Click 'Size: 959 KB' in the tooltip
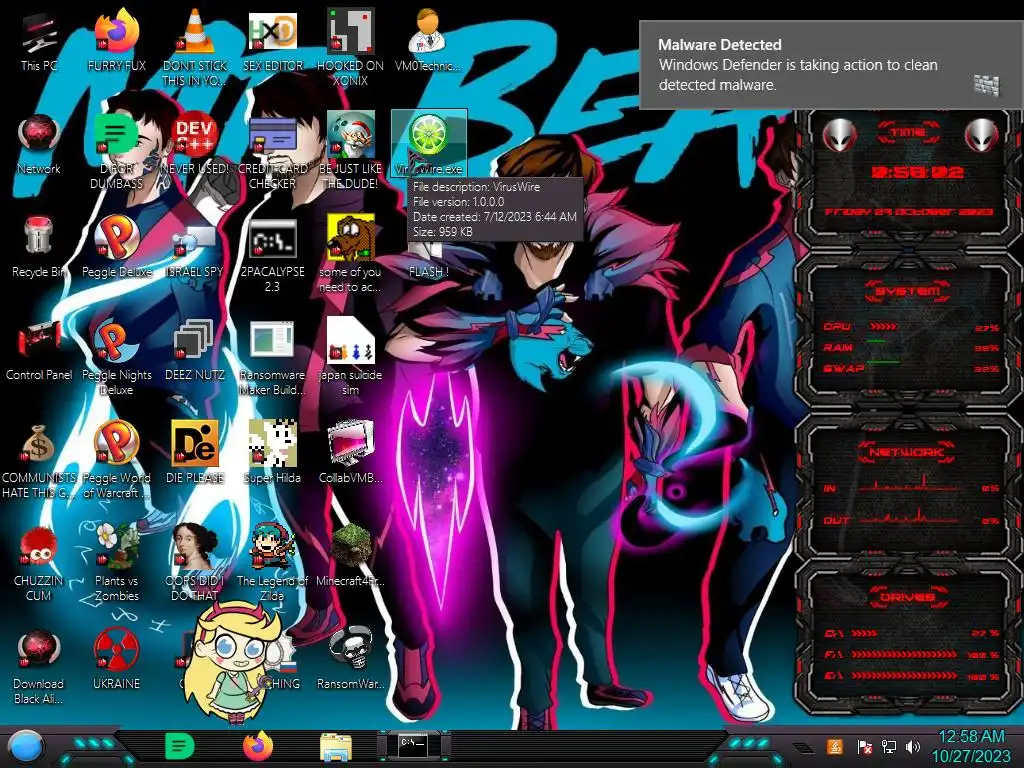The width and height of the screenshot is (1024, 768). pyautogui.click(x=443, y=232)
